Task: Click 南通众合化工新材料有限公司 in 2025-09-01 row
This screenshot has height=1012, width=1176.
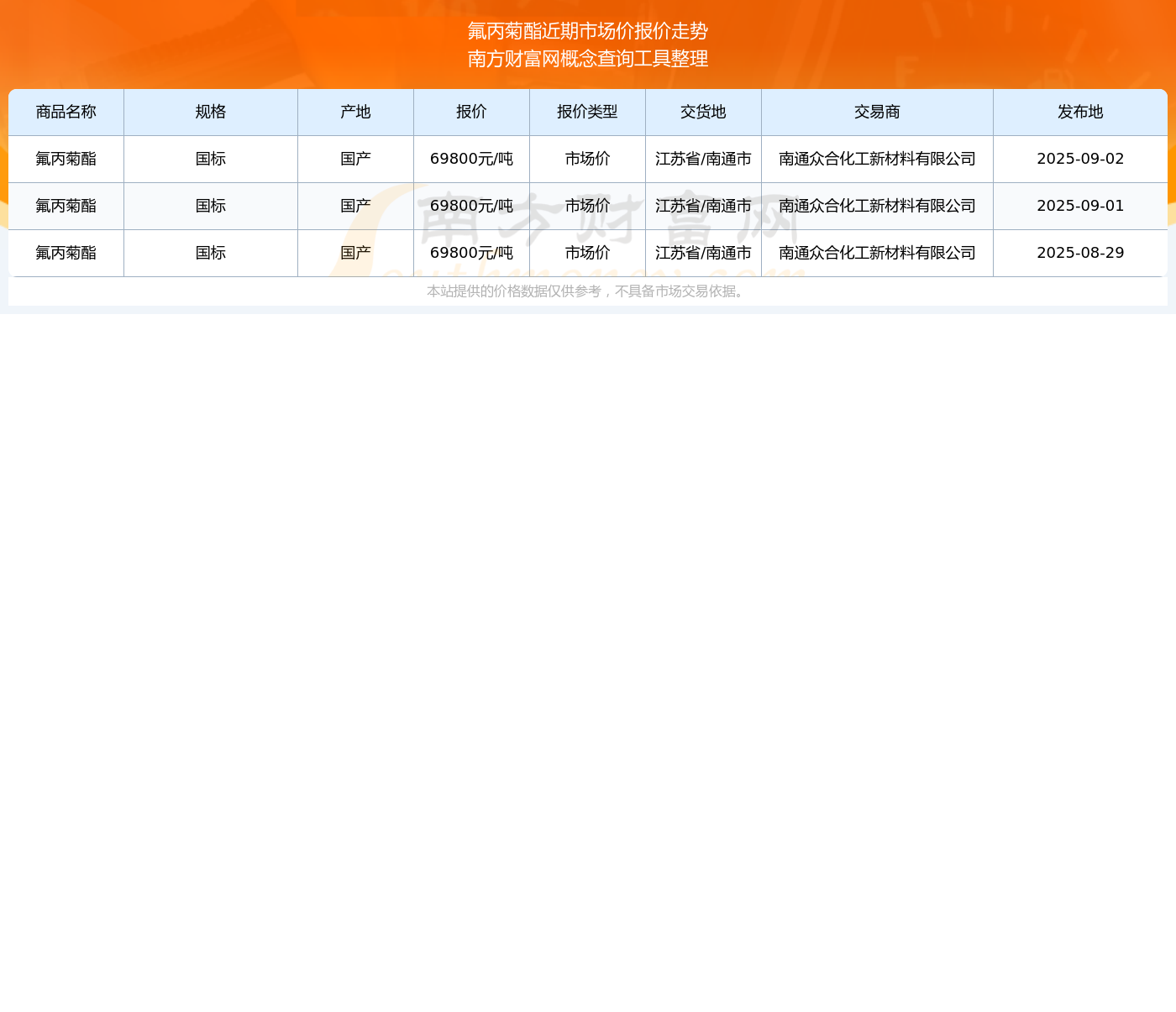Action: [x=878, y=206]
